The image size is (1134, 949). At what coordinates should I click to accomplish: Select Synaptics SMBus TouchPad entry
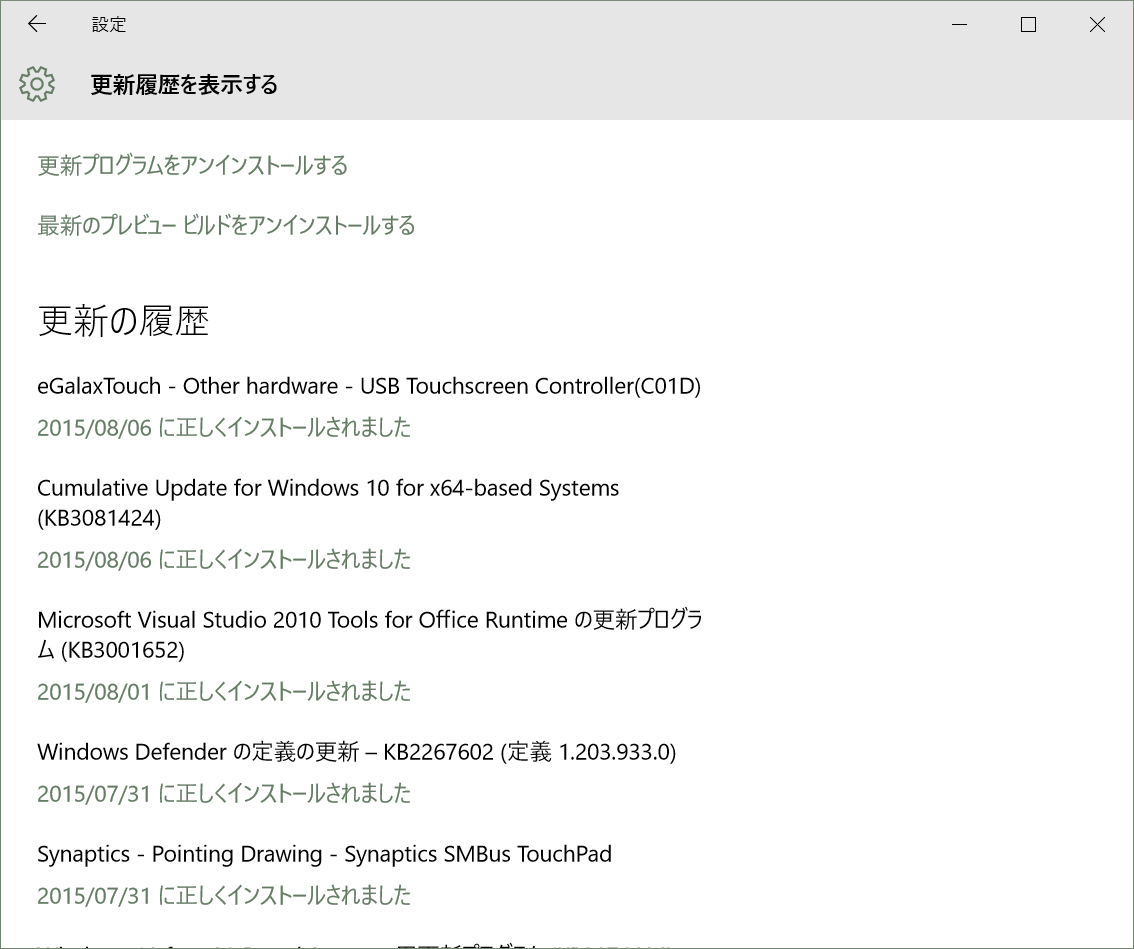pos(325,854)
